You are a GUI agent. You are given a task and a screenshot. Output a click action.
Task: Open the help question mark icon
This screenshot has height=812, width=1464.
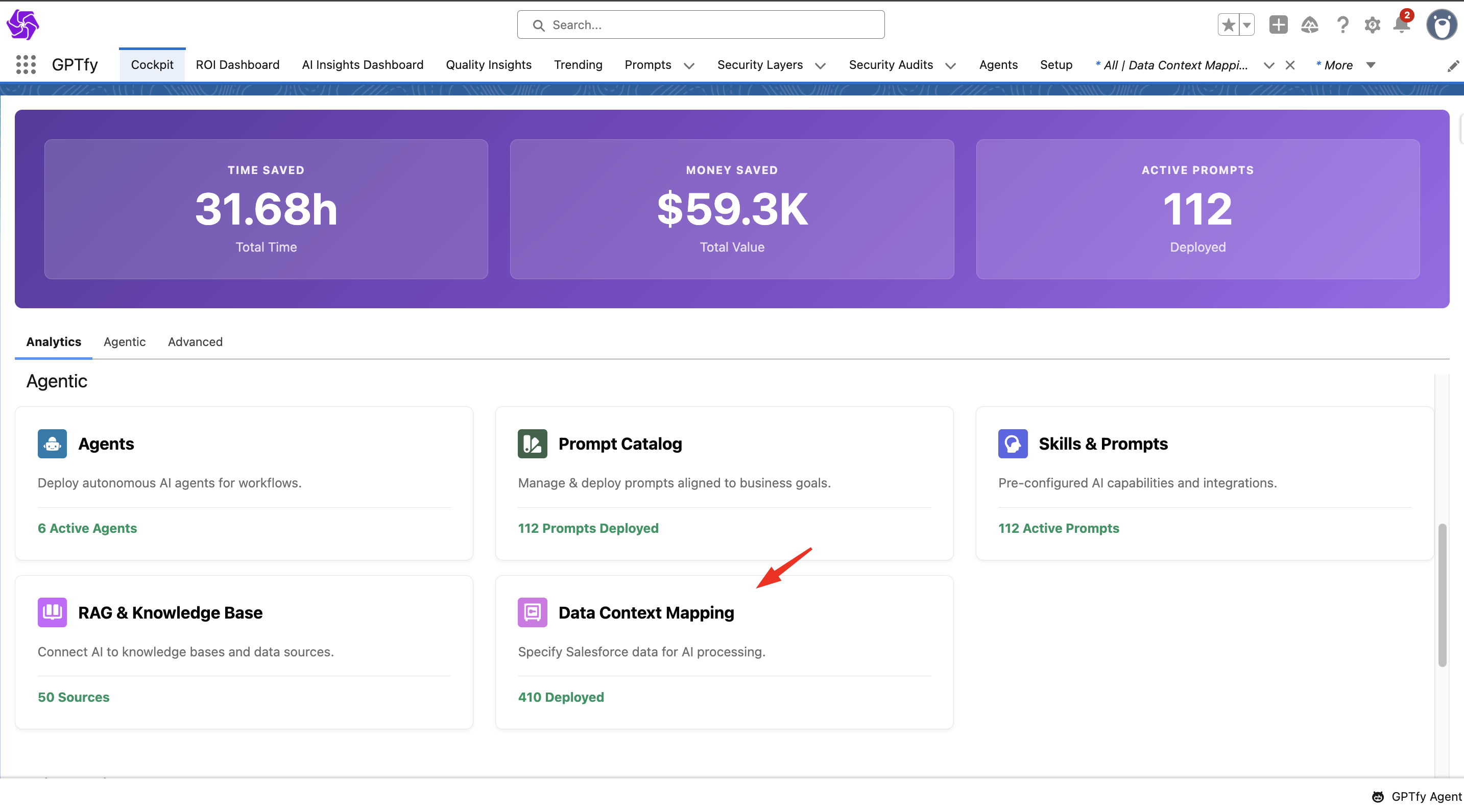[x=1342, y=25]
